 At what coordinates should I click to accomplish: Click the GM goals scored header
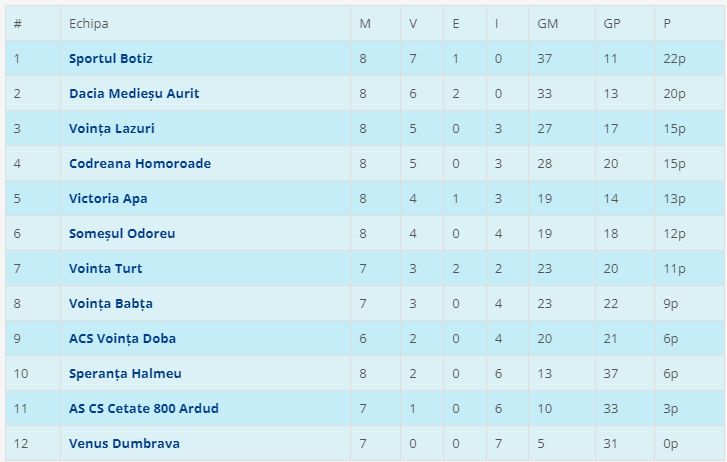click(x=548, y=24)
